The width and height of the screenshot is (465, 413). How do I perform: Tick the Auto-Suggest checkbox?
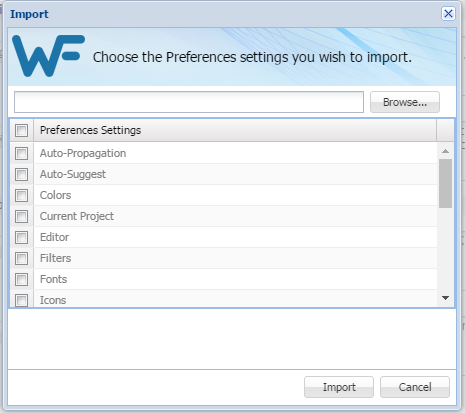[x=21, y=174]
